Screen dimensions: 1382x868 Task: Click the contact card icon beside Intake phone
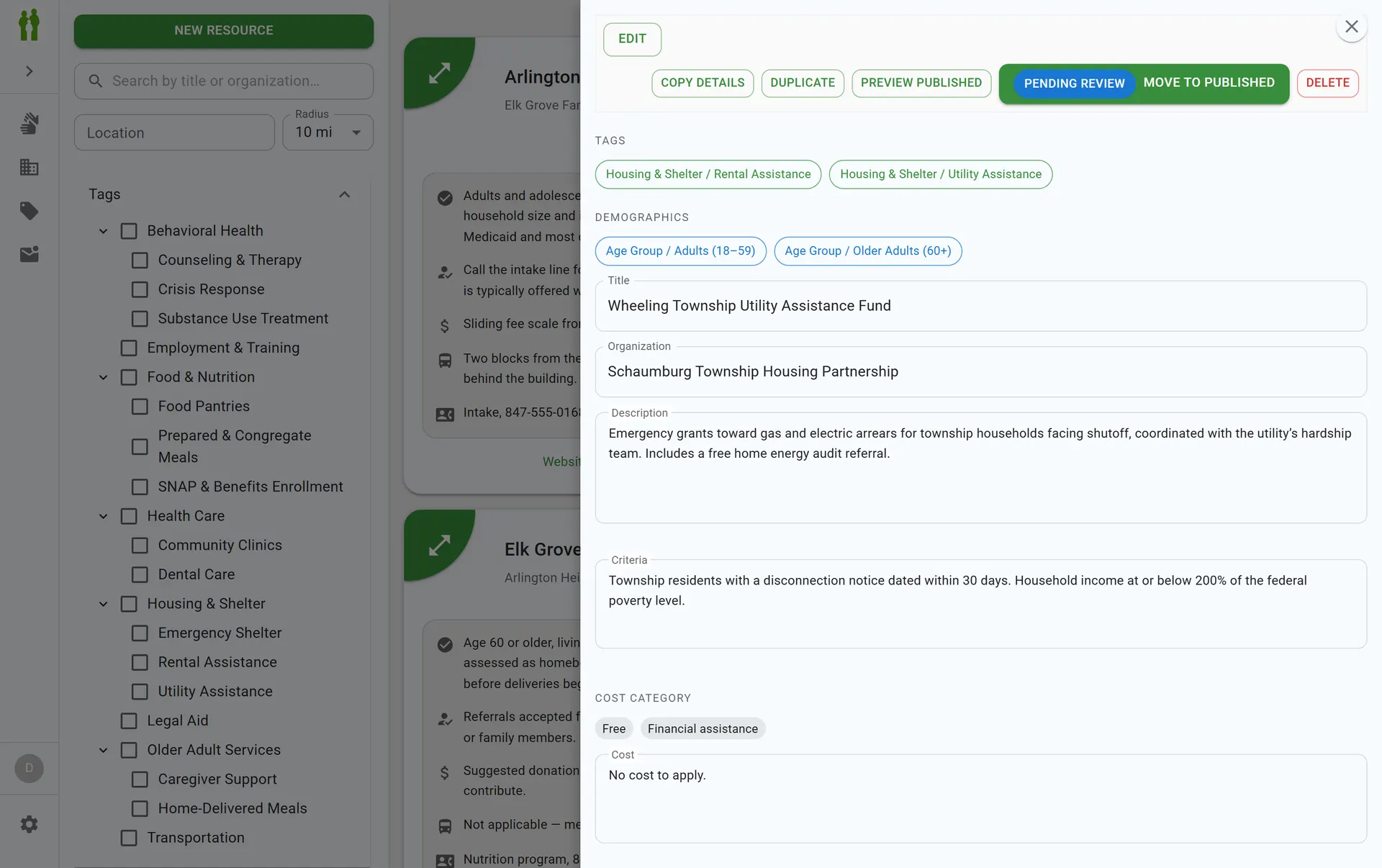point(445,415)
